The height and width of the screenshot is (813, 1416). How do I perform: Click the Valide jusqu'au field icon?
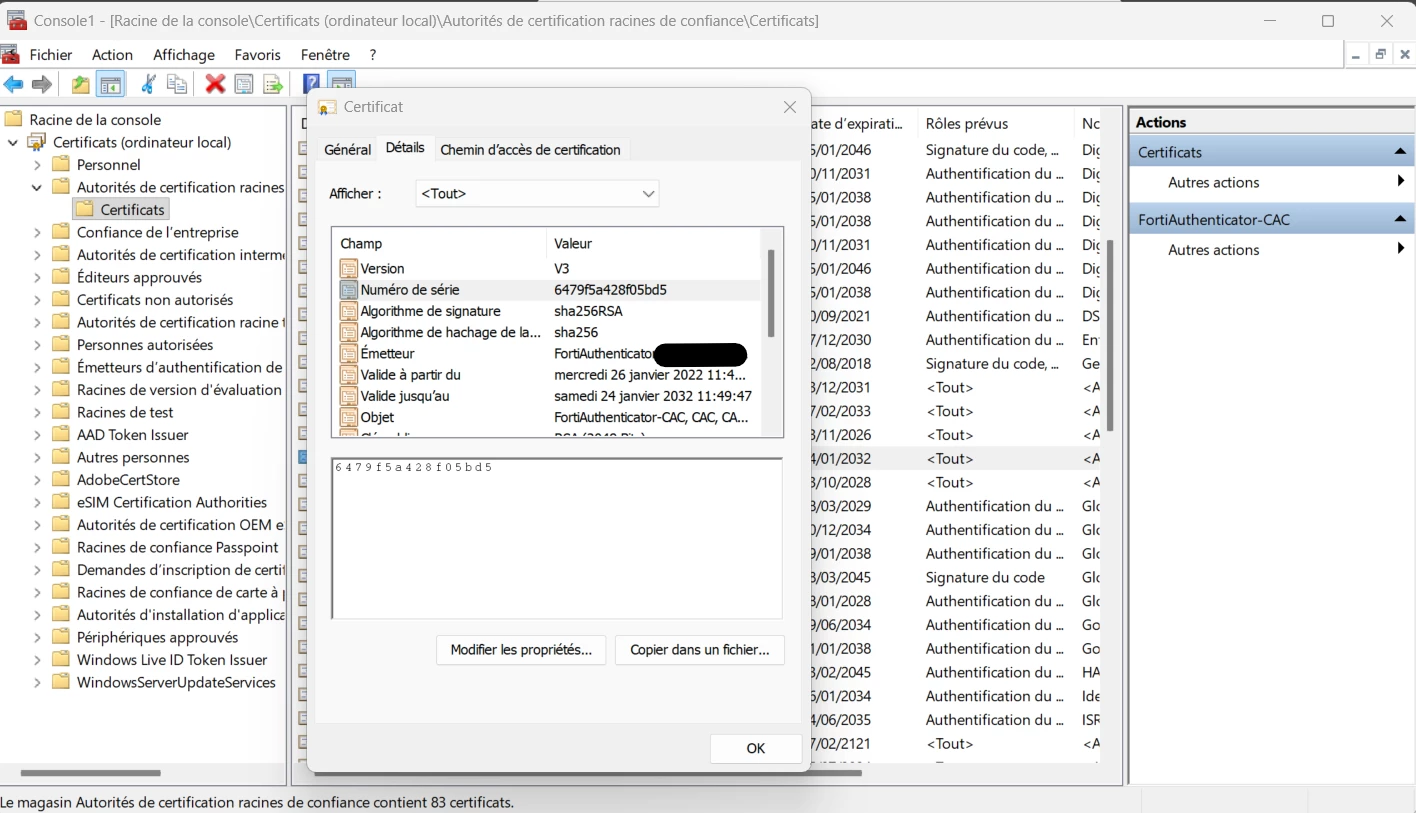[x=349, y=396]
